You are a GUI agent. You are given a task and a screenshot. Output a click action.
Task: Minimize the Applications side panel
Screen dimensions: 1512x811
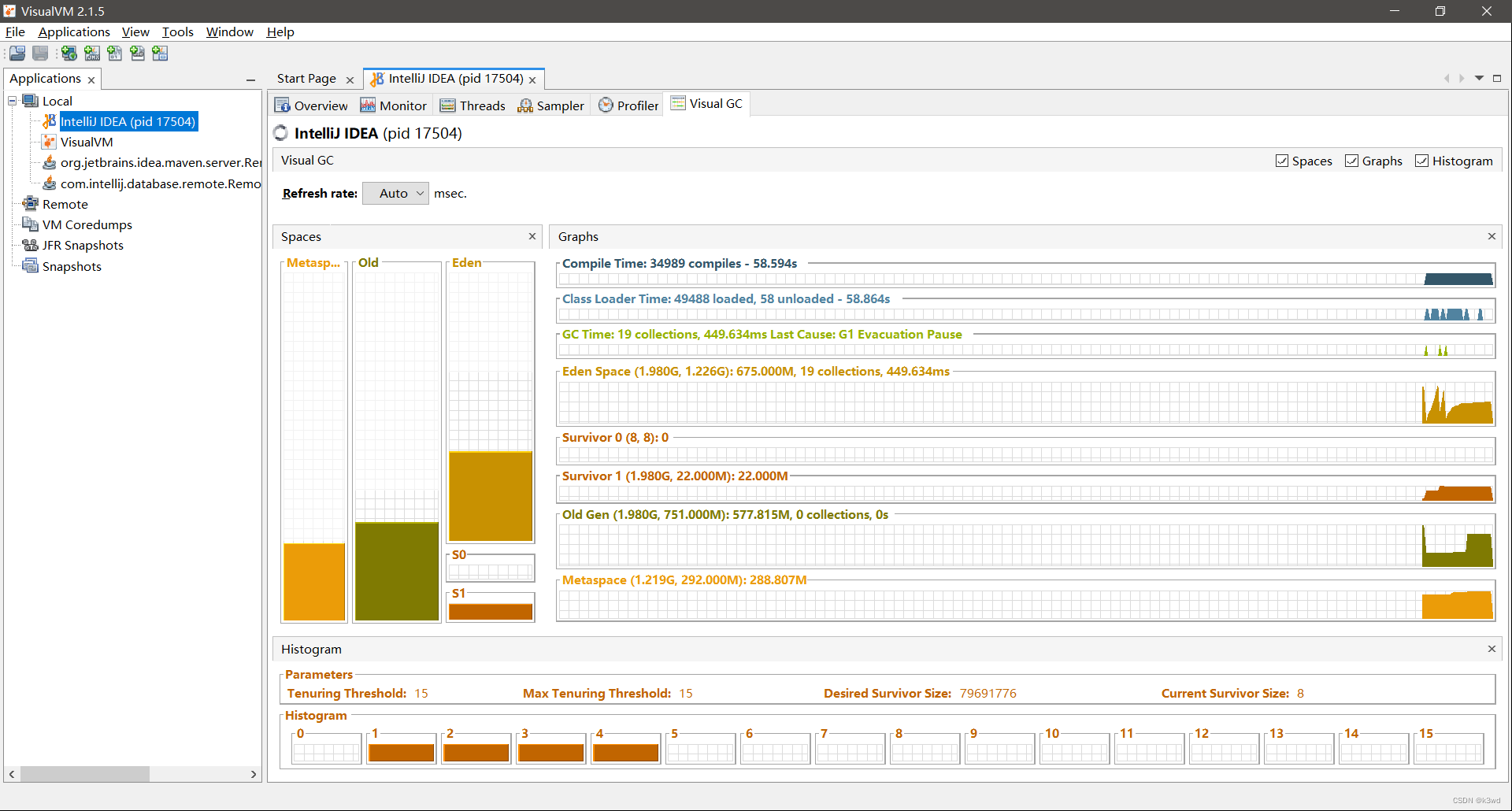pos(250,80)
